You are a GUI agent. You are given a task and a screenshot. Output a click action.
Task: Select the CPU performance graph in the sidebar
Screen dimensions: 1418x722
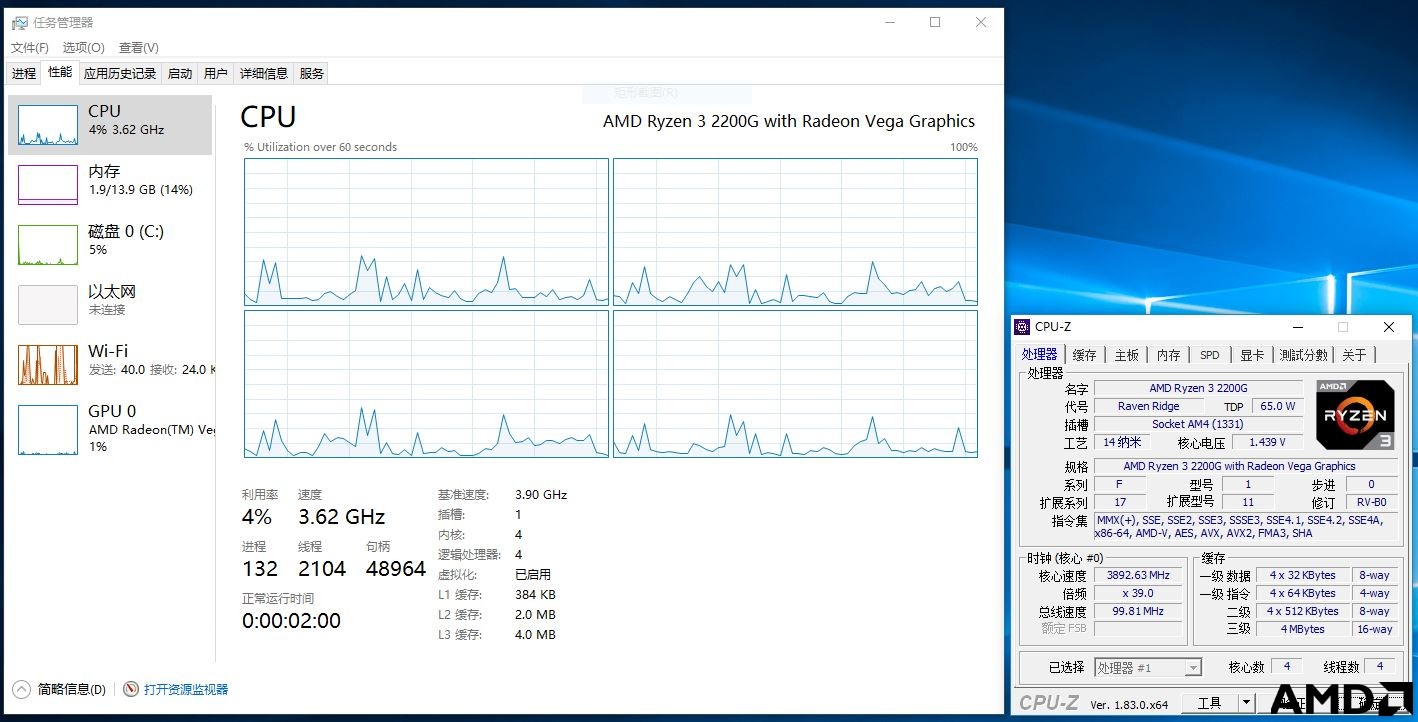coord(110,125)
